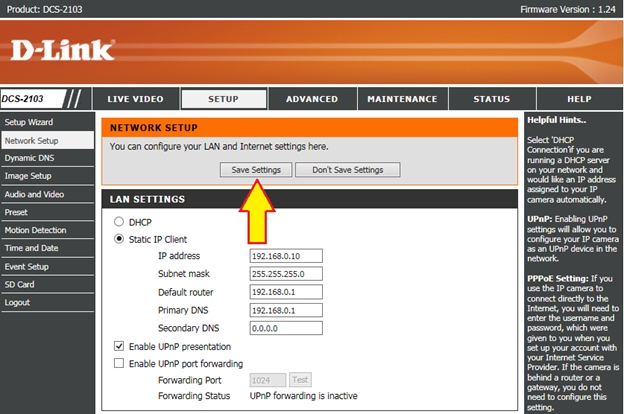624x414 pixels.
Task: Toggle Enable UPnP presentation checkbox
Action: (120, 346)
